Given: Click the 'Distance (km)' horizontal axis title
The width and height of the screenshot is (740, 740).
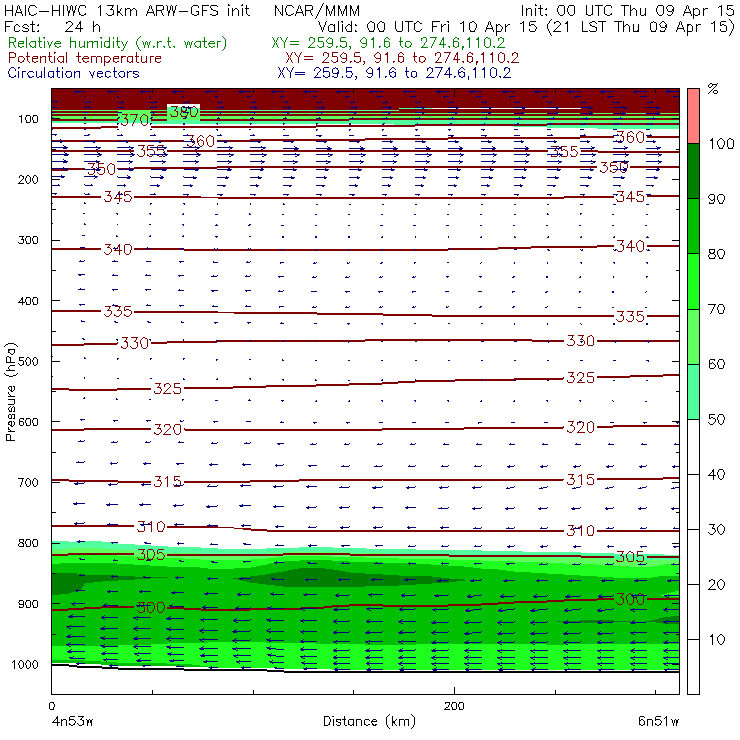Looking at the screenshot, I should point(369,721).
